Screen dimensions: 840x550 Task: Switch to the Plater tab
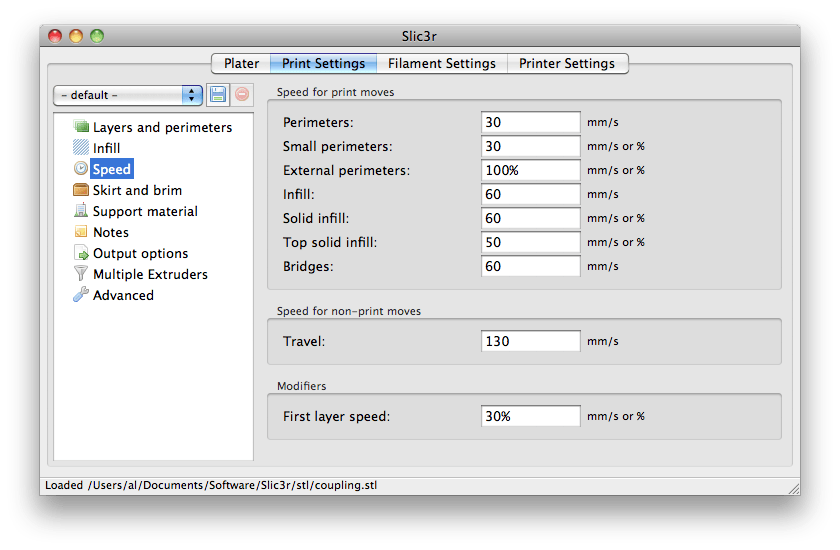pyautogui.click(x=241, y=63)
